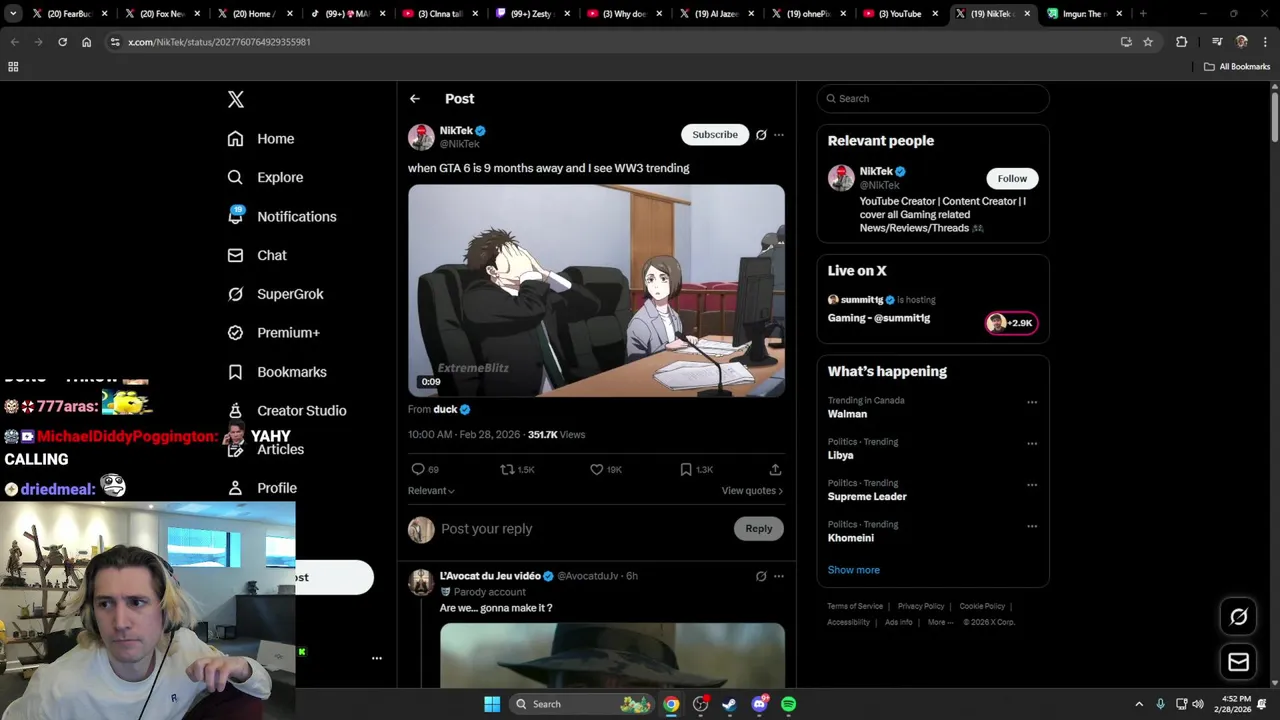1280x720 pixels.
Task: Click Show more under What's happening
Action: [853, 570]
